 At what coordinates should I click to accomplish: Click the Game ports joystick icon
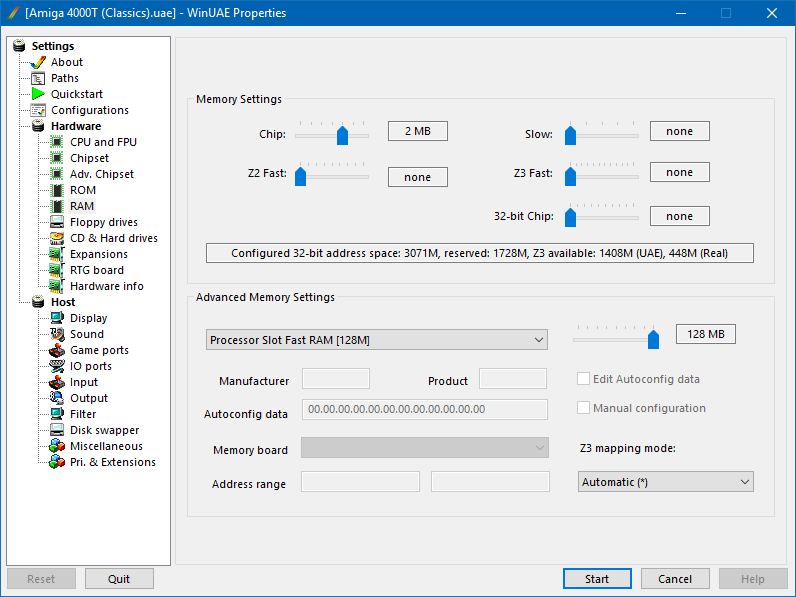57,350
